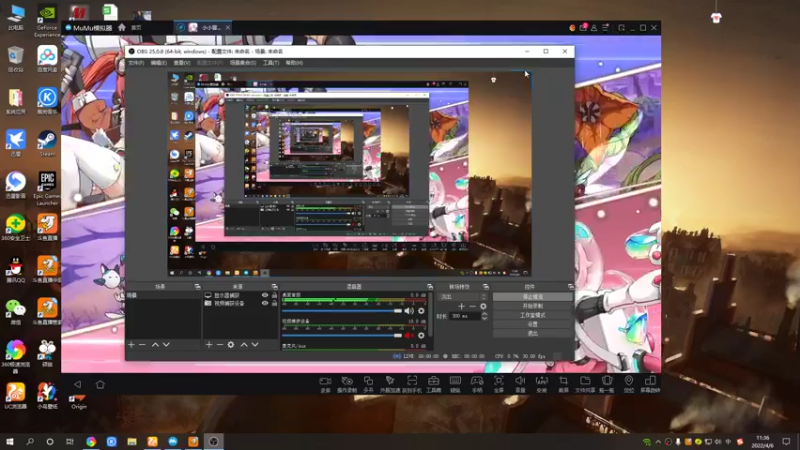Open the keyboard mapping icon in MuMu toolbar
The image size is (800, 450).
pyautogui.click(x=455, y=381)
